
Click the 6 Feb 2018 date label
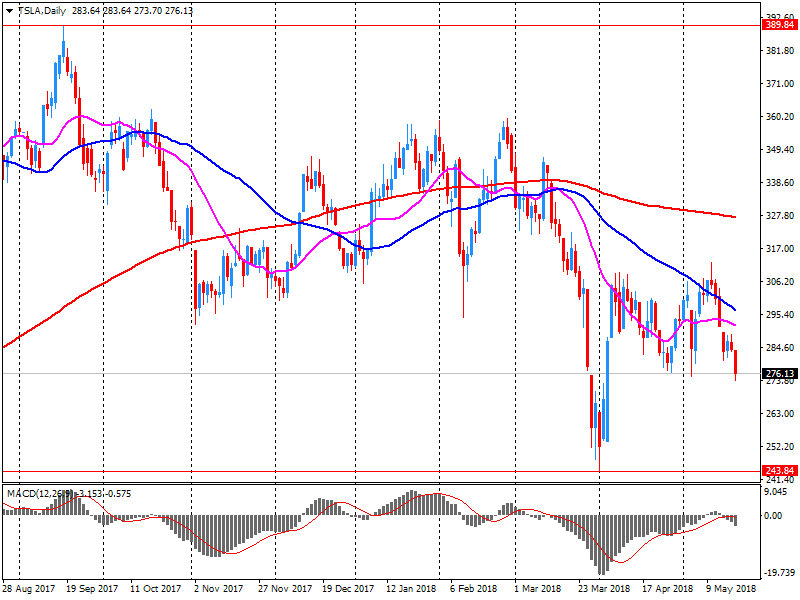(x=473, y=588)
